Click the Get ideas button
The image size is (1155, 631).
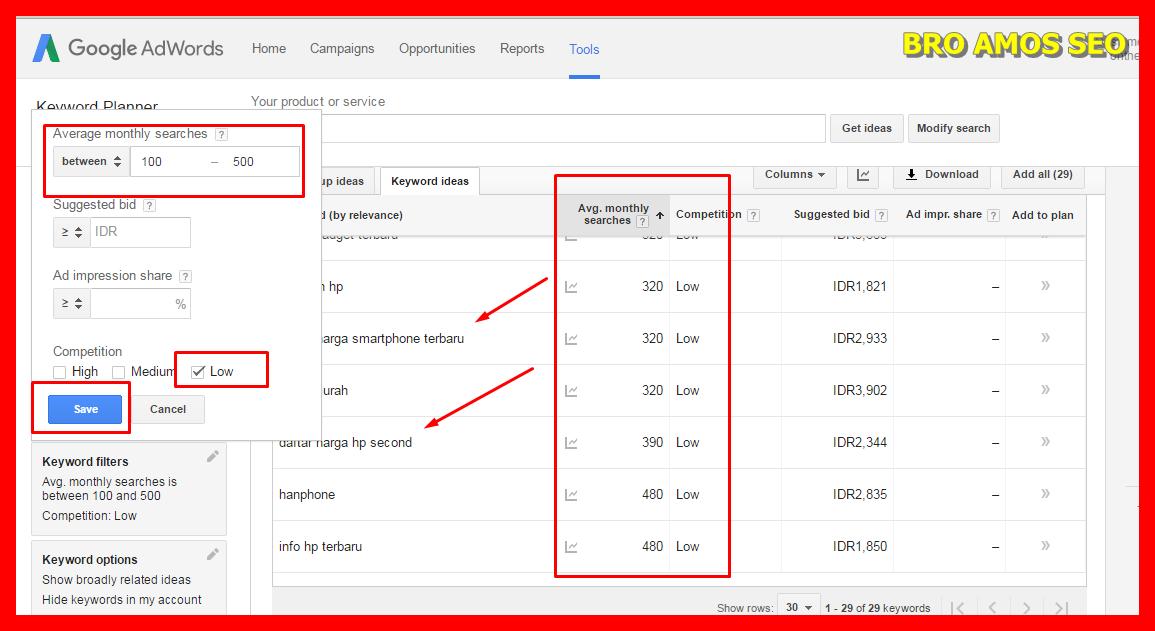pyautogui.click(x=866, y=128)
